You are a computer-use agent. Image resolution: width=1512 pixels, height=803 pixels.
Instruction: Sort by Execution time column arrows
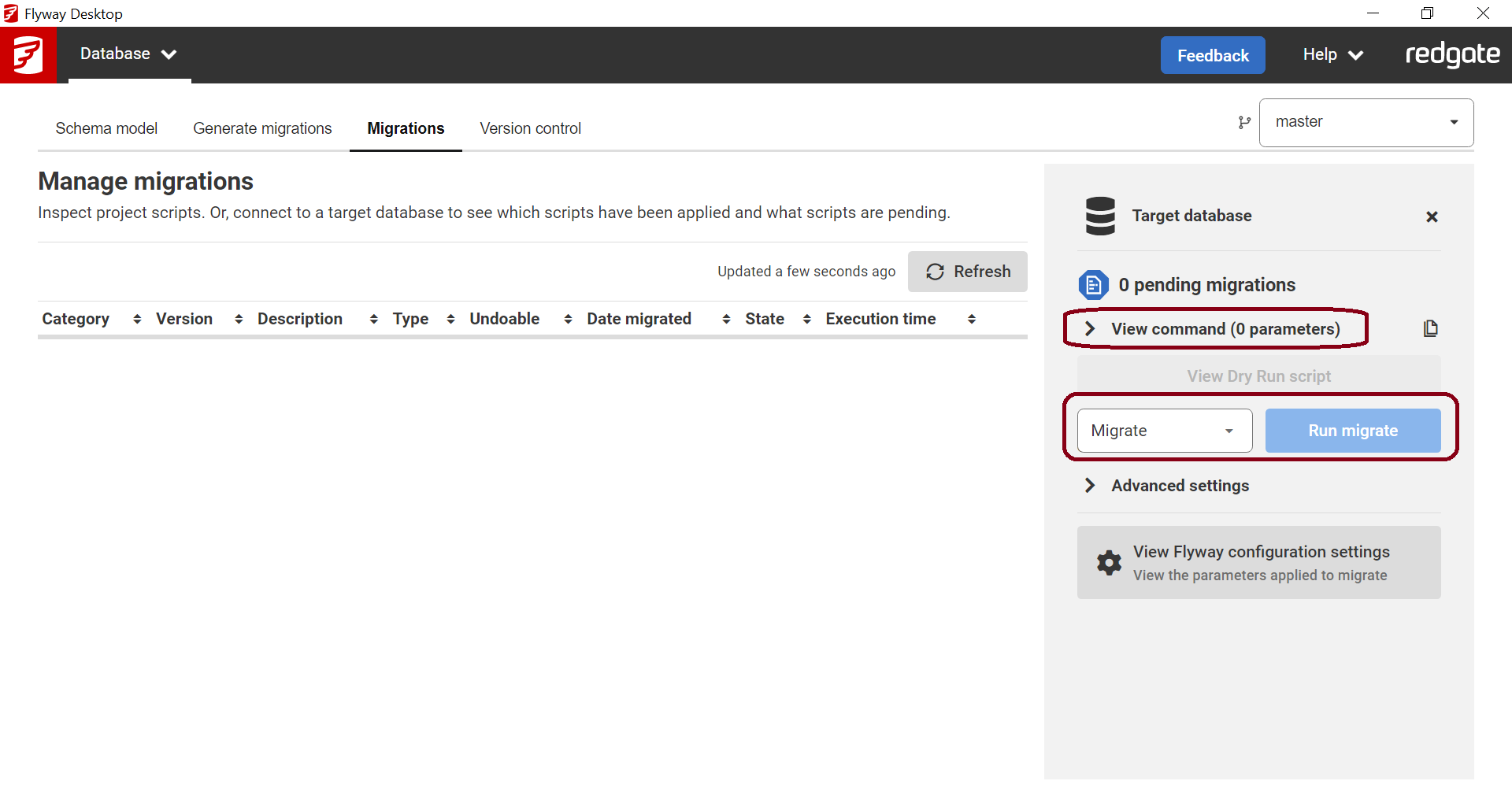(x=971, y=319)
